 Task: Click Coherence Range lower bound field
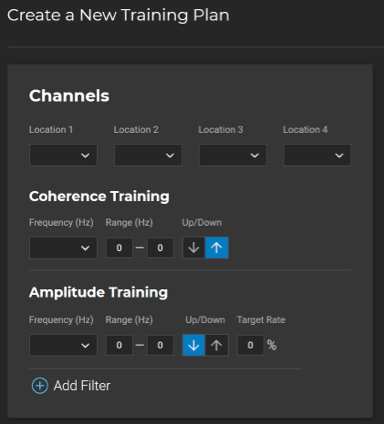[119, 248]
